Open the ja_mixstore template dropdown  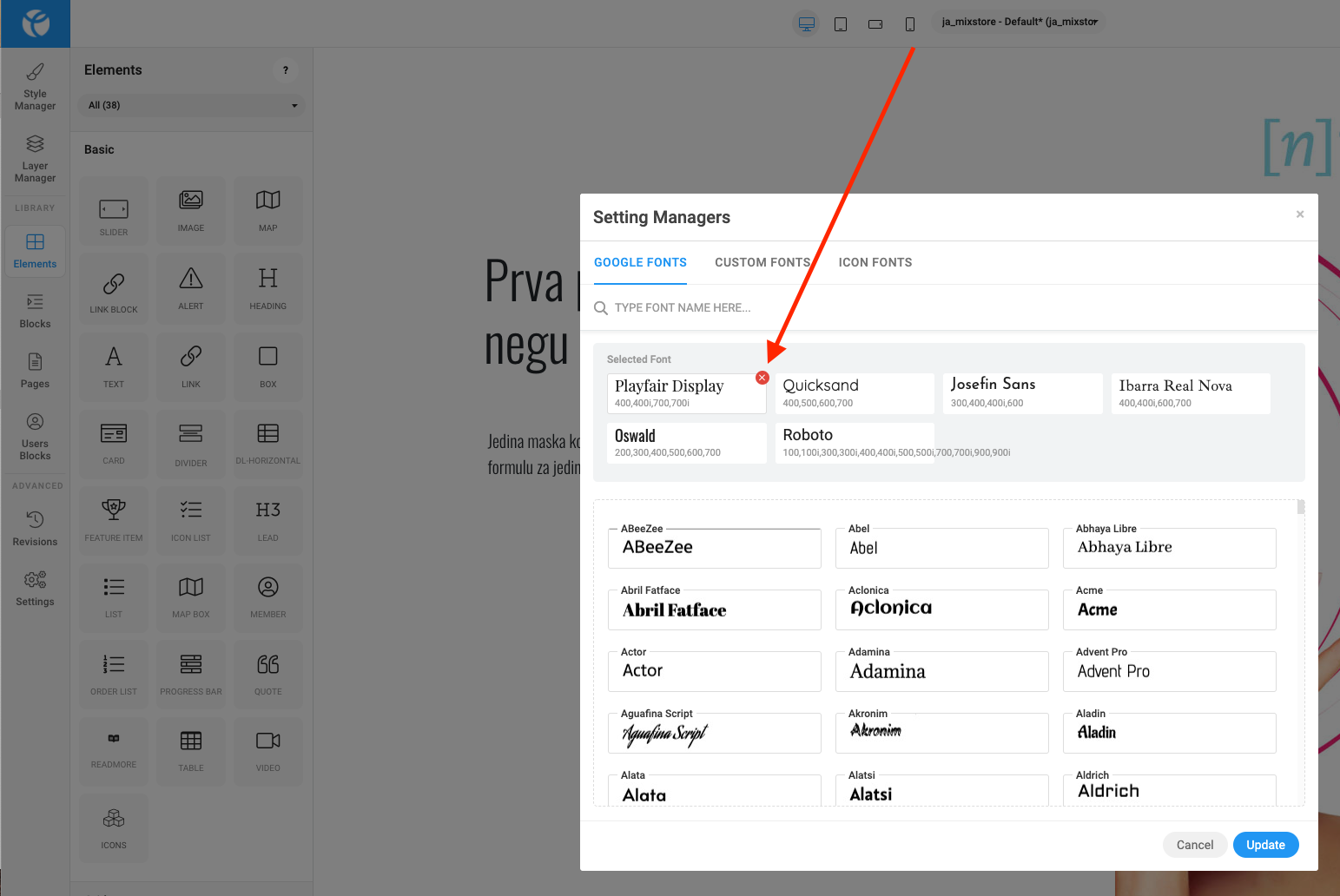point(1019,22)
